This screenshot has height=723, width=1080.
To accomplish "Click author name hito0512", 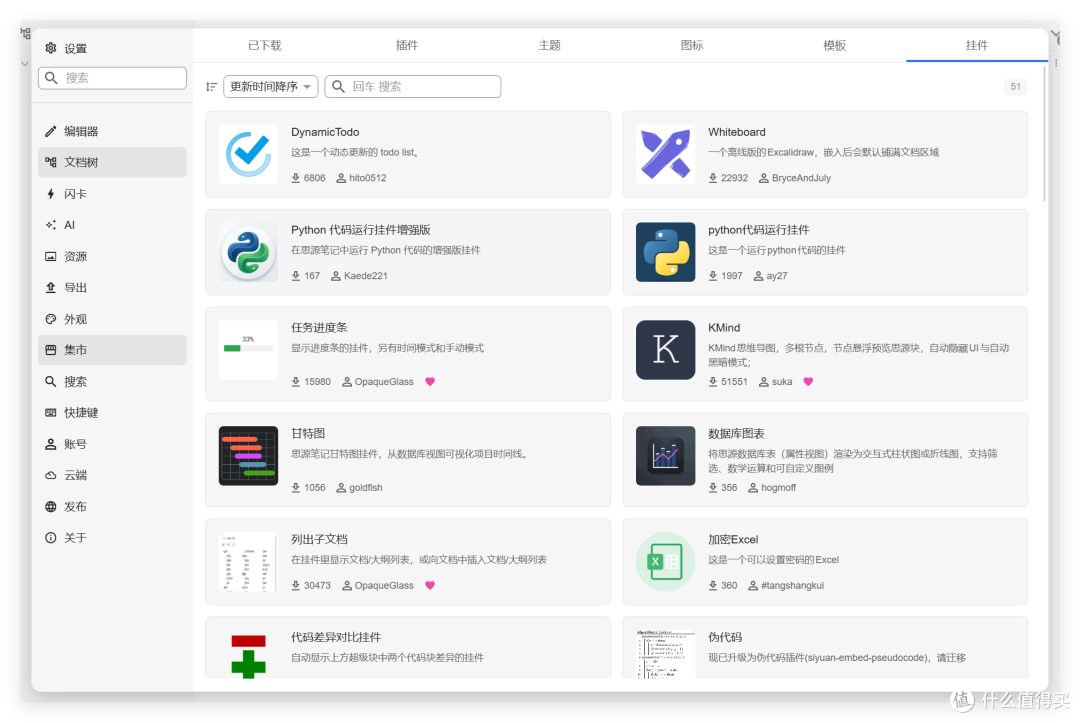I will 368,178.
